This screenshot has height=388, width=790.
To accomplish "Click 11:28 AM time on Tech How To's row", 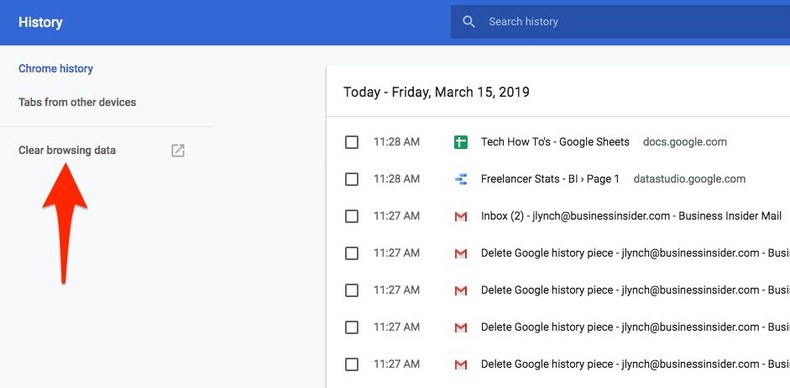I will (x=397, y=142).
